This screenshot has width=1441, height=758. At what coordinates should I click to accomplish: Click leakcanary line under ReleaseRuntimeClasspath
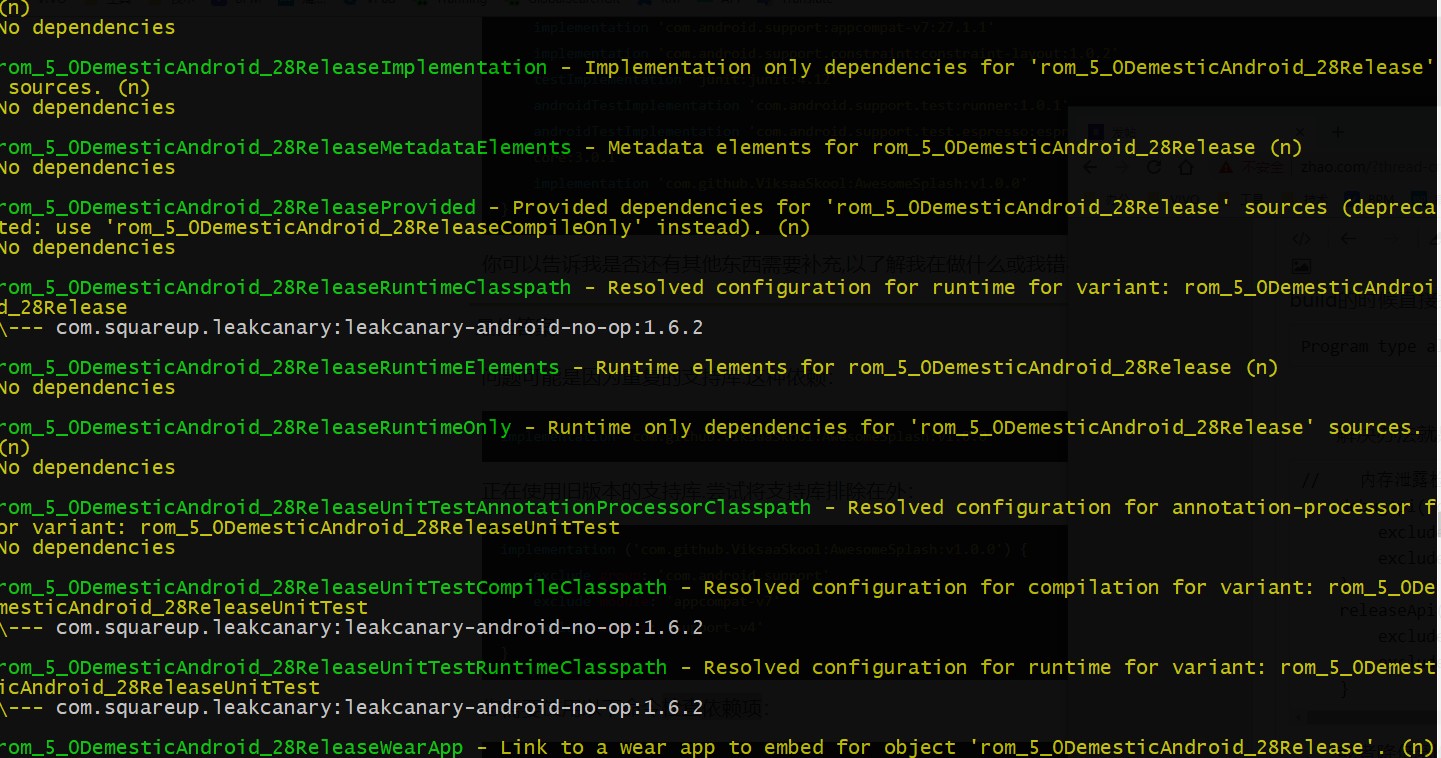[351, 328]
